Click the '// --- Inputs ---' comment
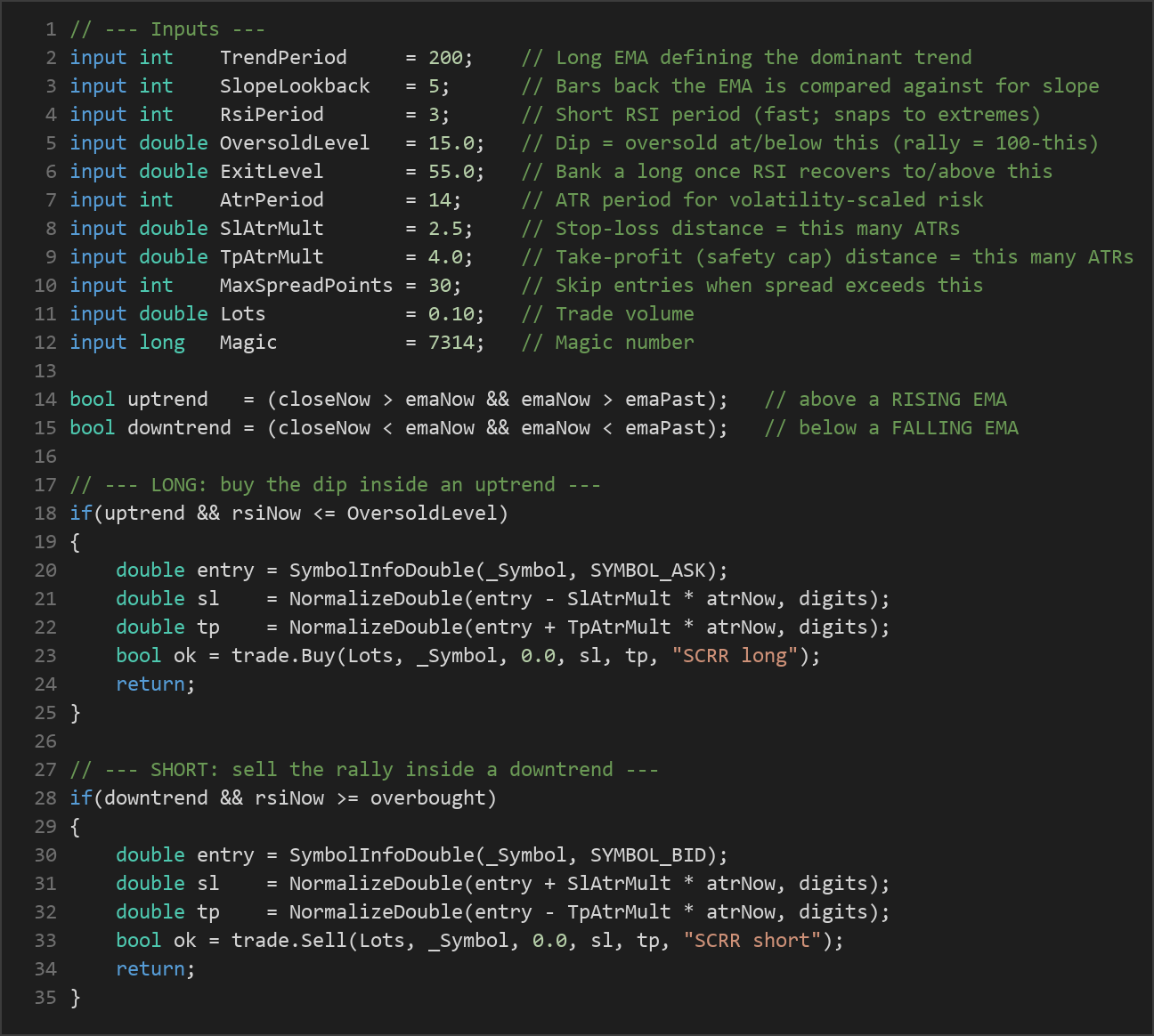1154x1036 pixels. [x=167, y=29]
